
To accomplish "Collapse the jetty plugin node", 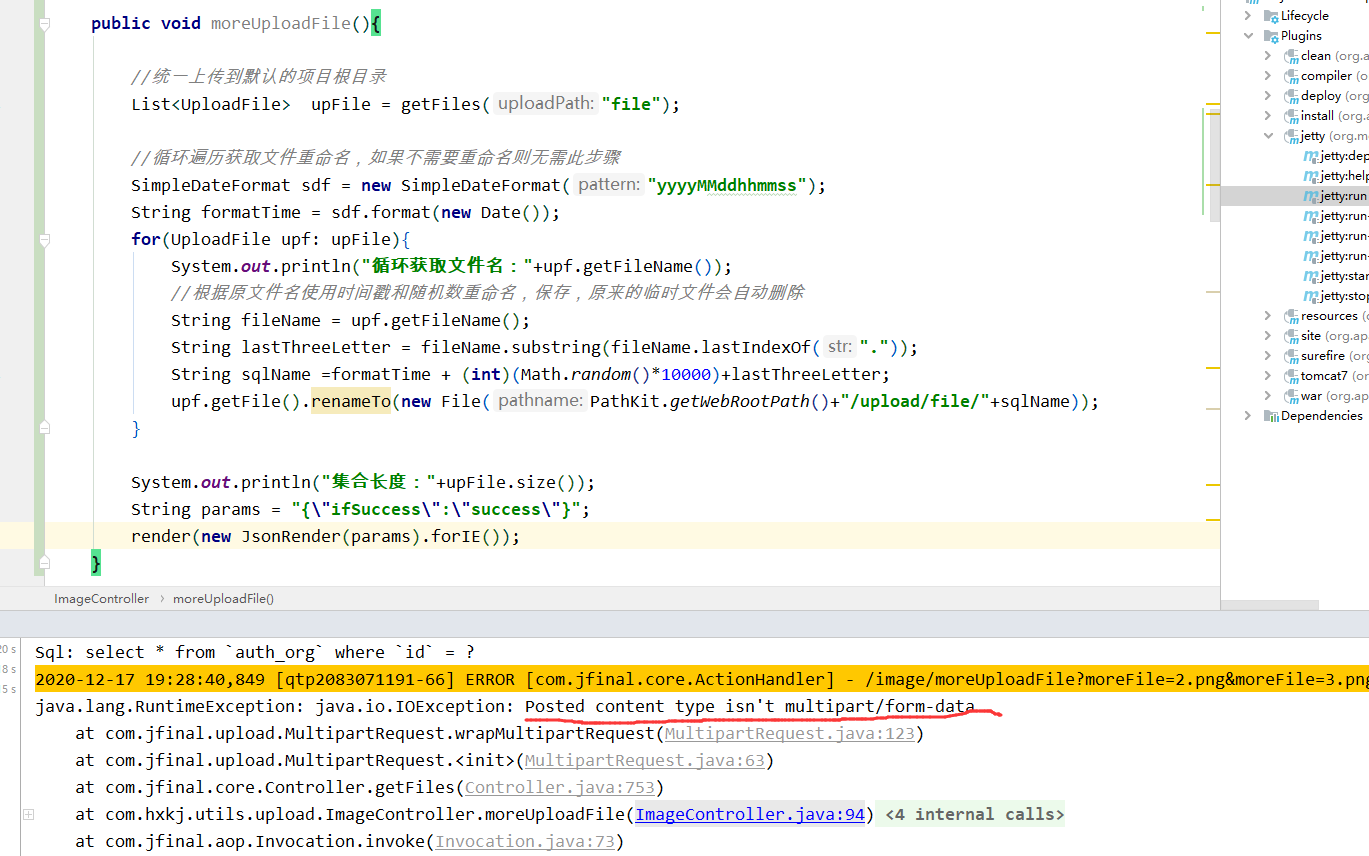I will [x=1268, y=136].
